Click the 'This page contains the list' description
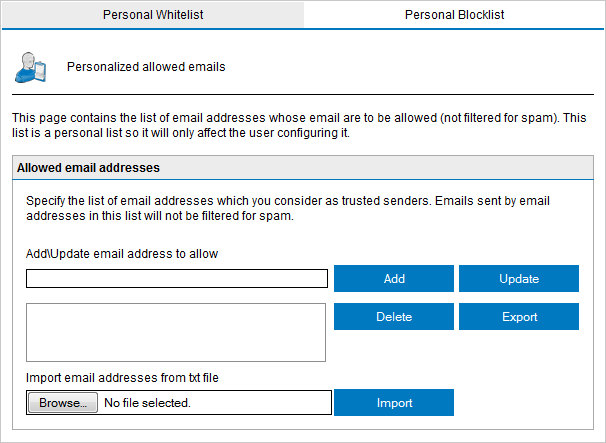 [299, 125]
